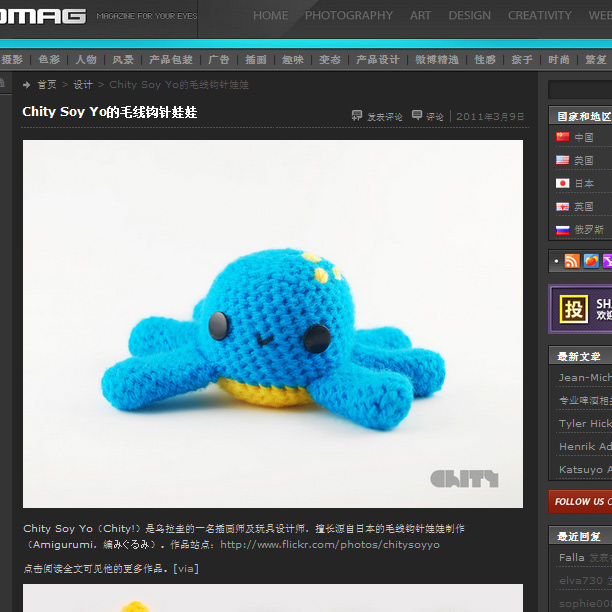This screenshot has width=612, height=612.
Task: Click the 评论 link beside the date
Action: (x=435, y=116)
